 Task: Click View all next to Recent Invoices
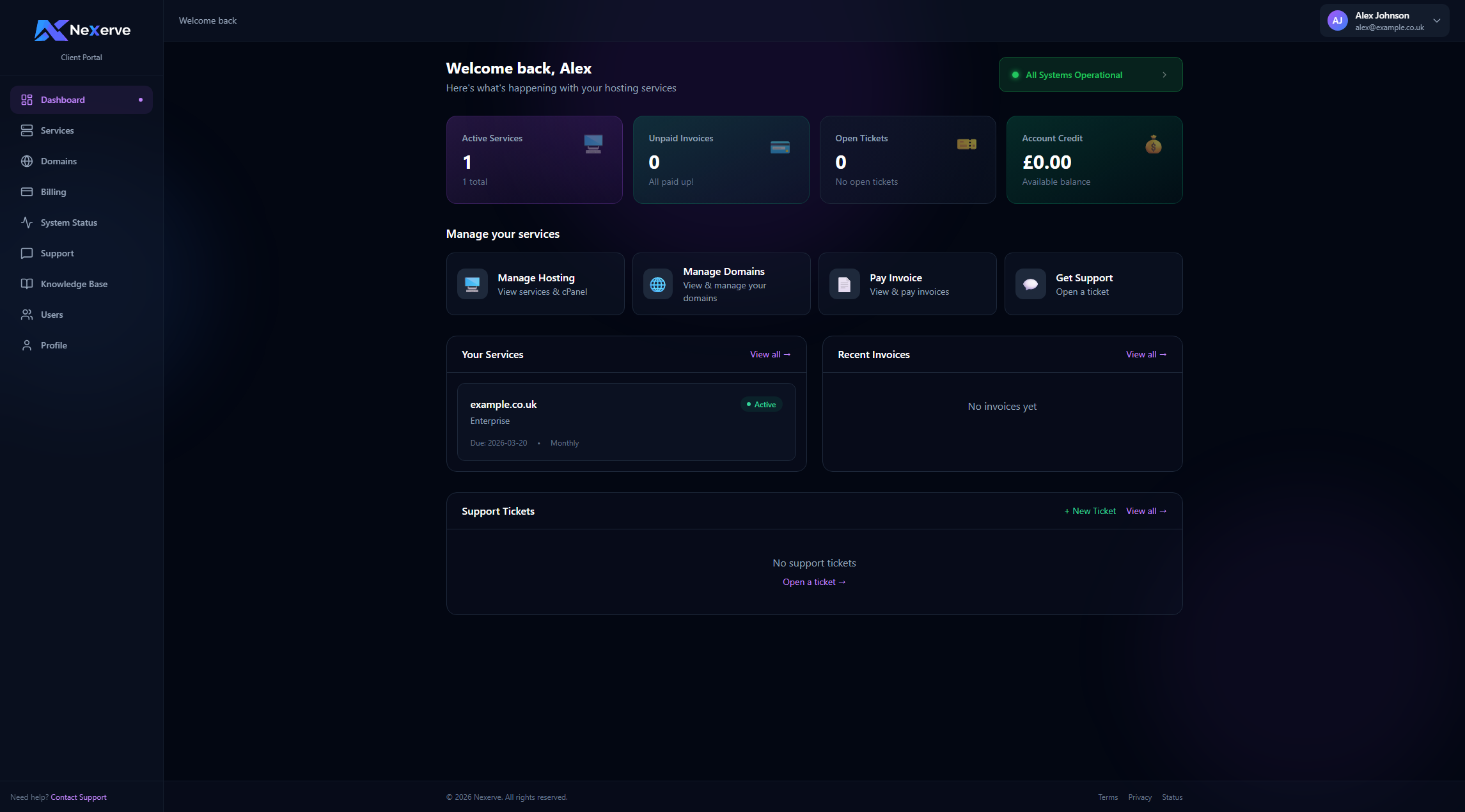click(1146, 354)
